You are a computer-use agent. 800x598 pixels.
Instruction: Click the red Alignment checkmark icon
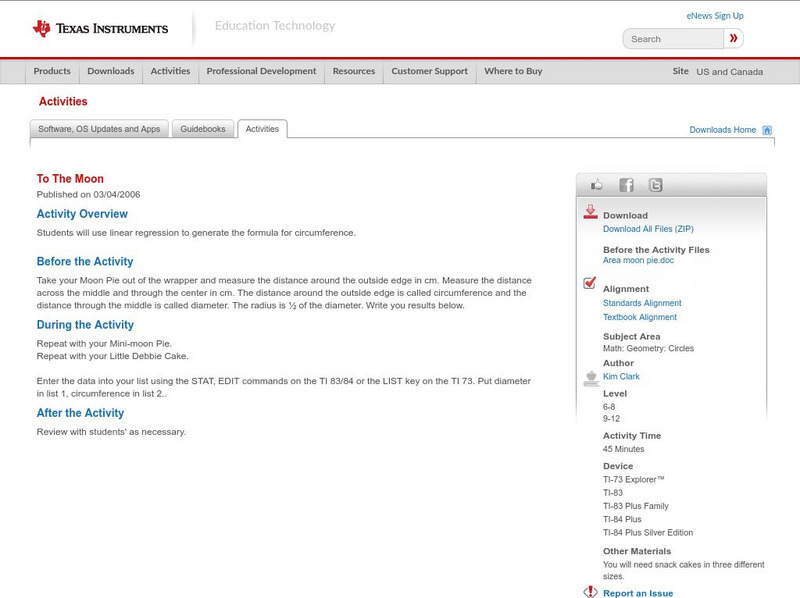590,282
